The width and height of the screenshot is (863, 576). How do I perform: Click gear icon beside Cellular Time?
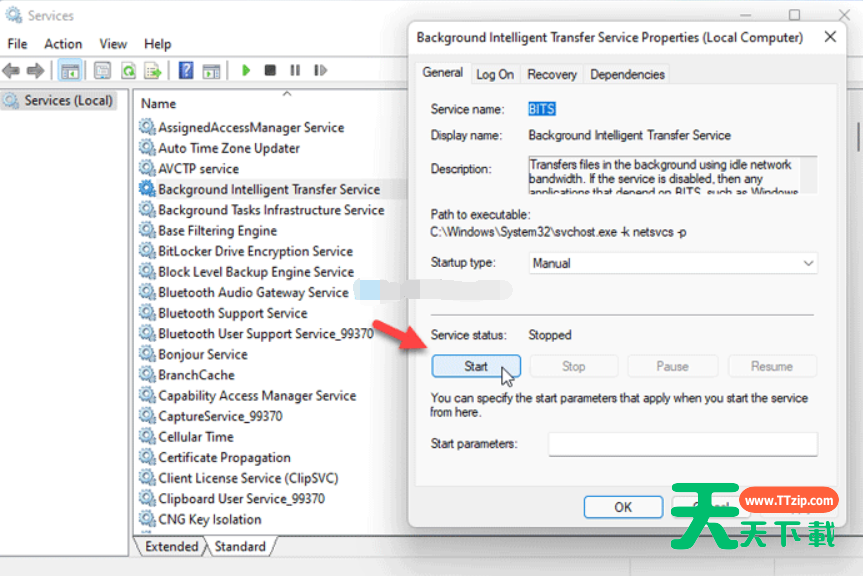point(147,436)
